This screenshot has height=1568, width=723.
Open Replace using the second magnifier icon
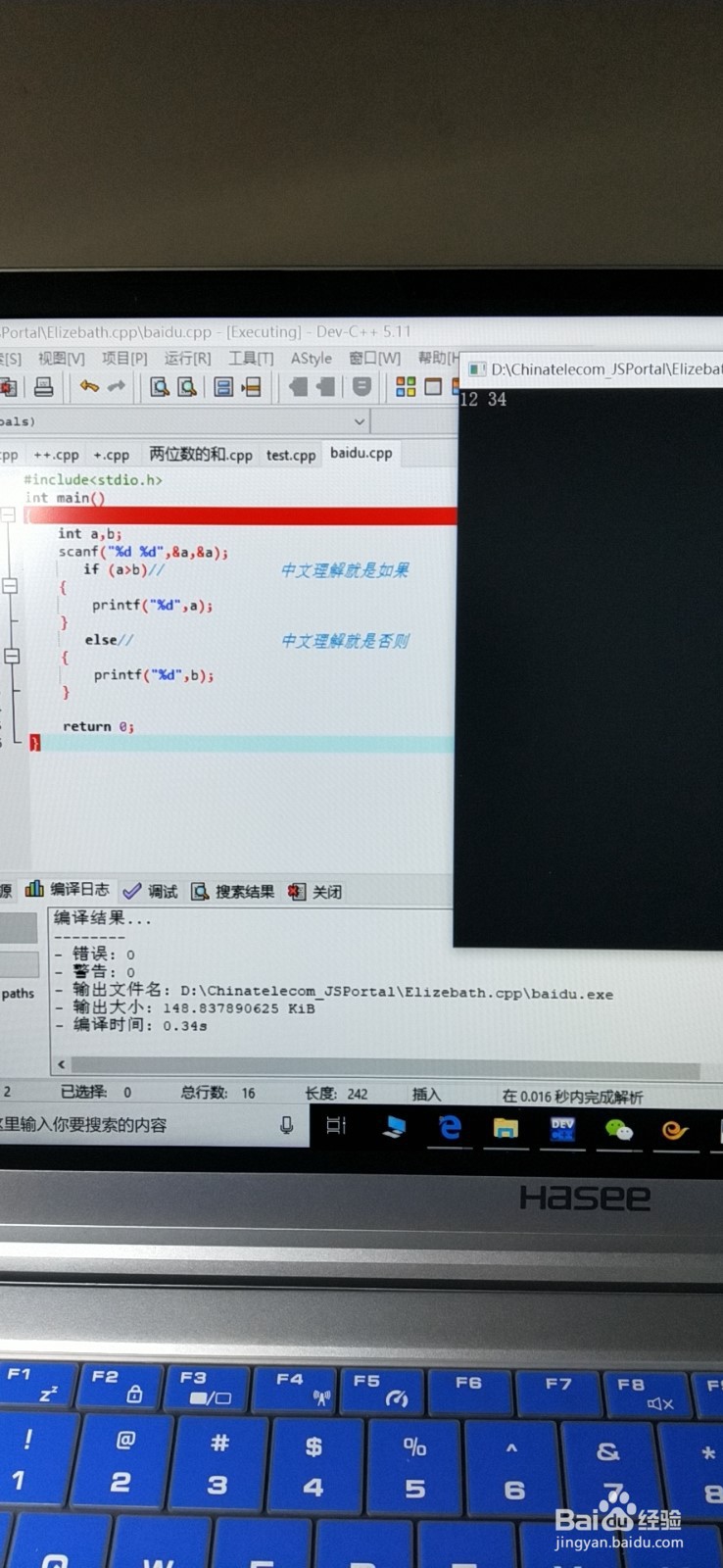(x=186, y=387)
